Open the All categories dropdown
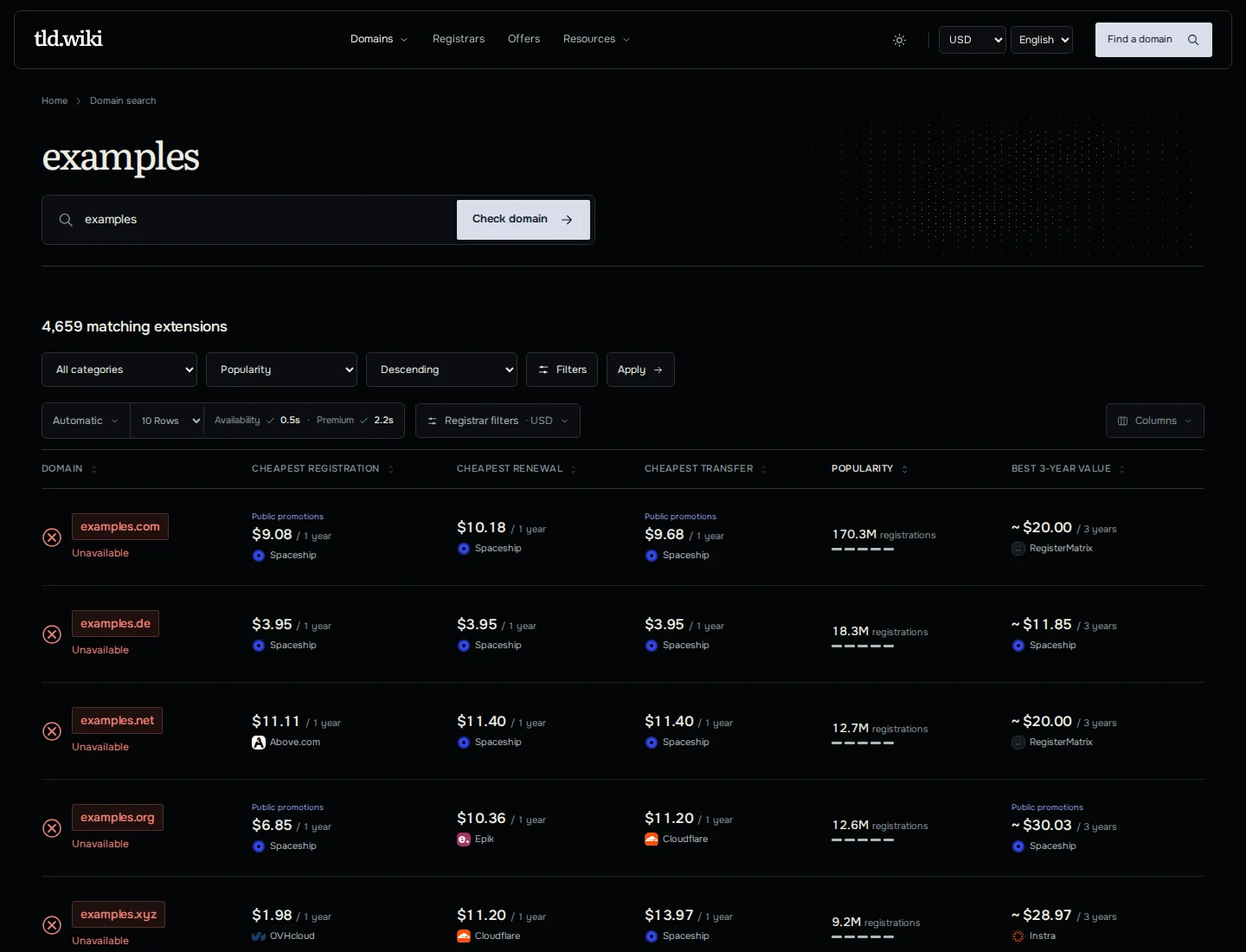 point(119,370)
